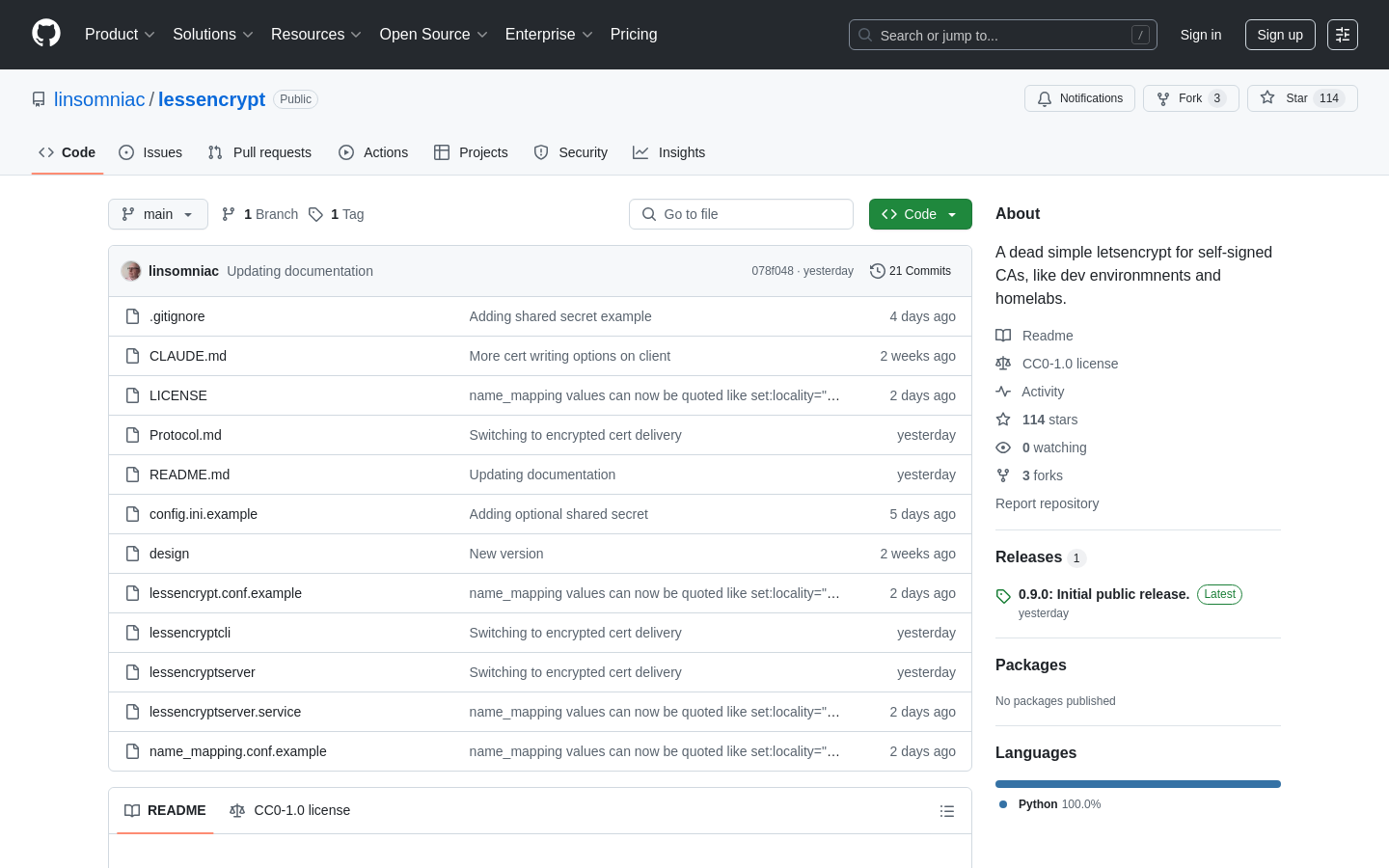Viewport: 1389px width, 868px height.
Task: Click file icon for .gitignore
Action: pos(133,316)
